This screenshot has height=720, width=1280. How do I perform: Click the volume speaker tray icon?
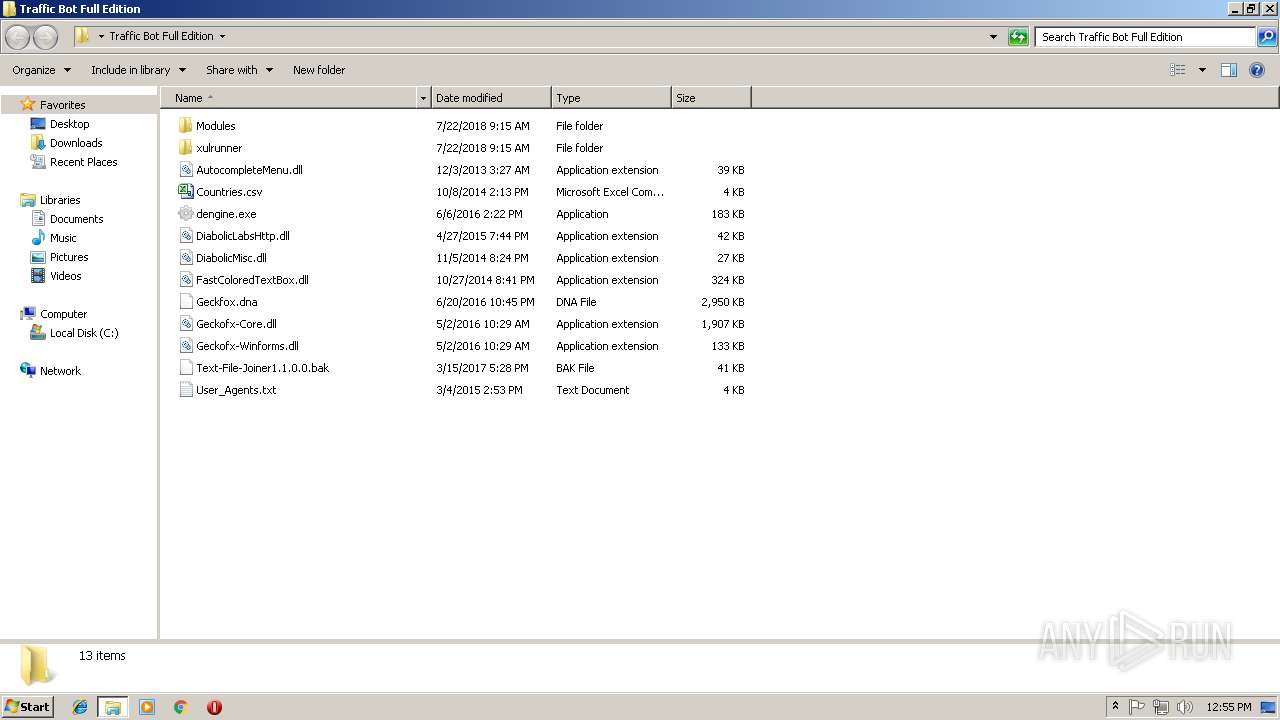[1185, 707]
